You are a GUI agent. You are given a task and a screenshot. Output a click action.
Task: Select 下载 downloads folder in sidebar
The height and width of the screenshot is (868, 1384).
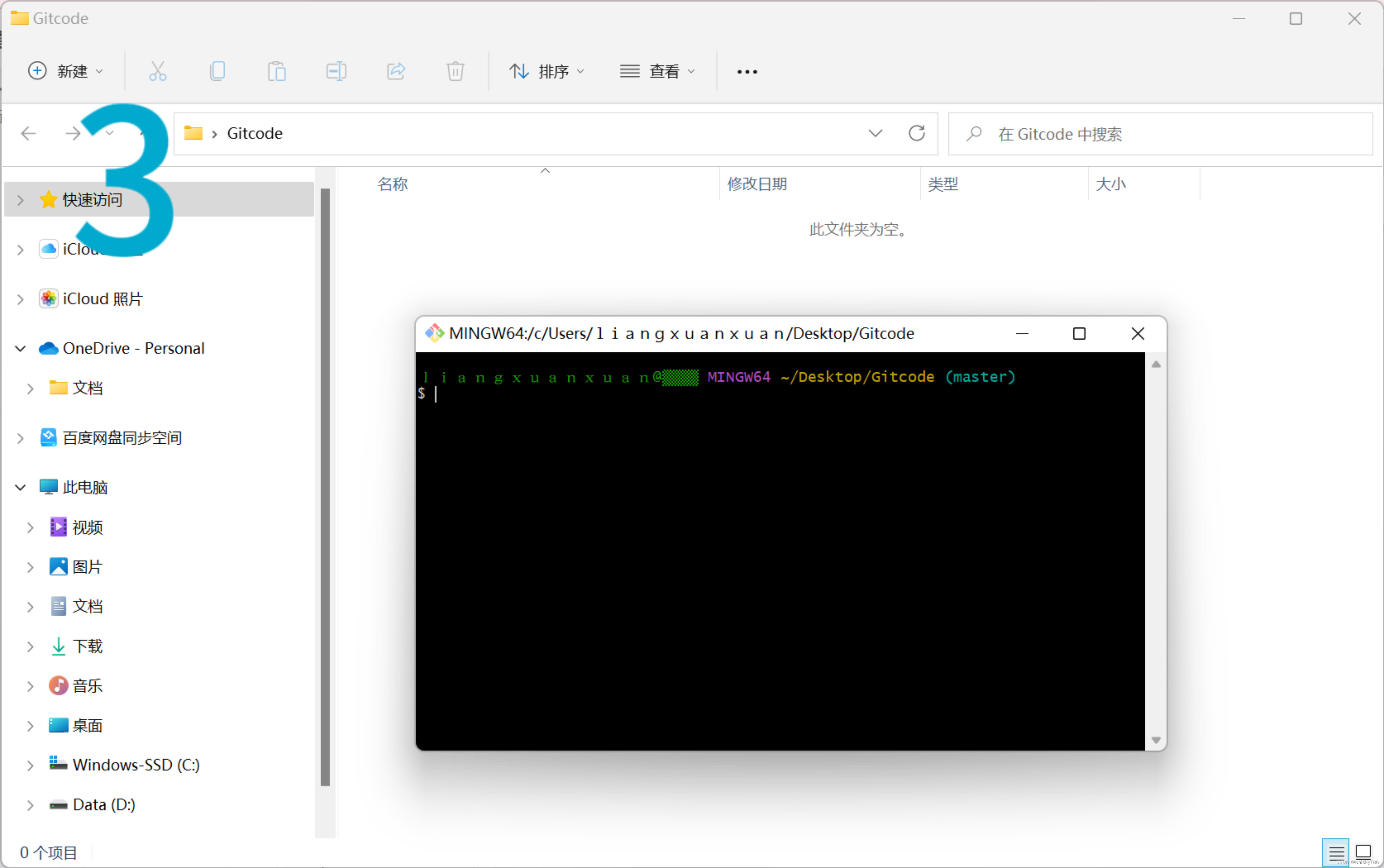coord(87,646)
